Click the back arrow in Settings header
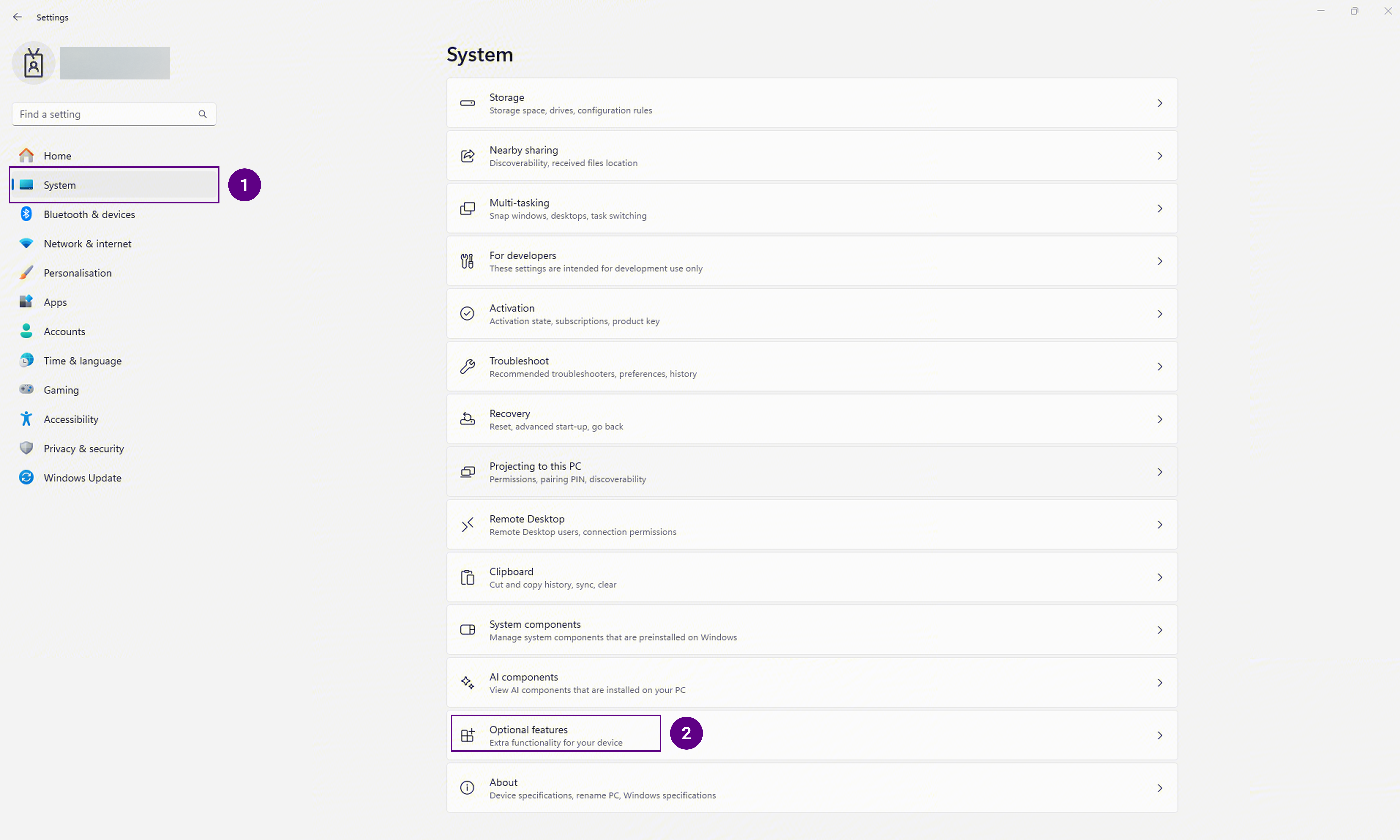 [17, 17]
